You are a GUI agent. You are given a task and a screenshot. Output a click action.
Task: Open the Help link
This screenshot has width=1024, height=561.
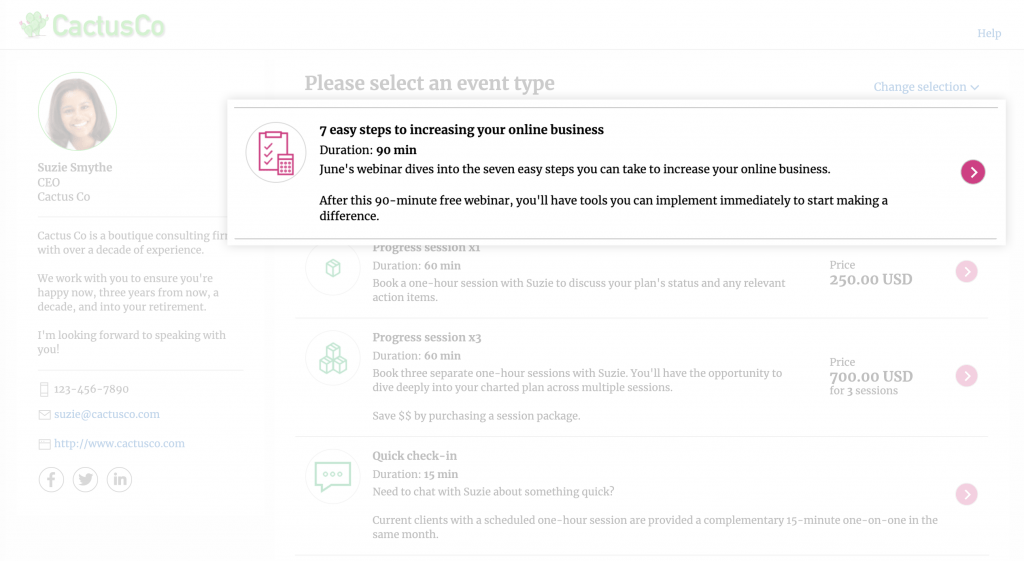tap(989, 33)
